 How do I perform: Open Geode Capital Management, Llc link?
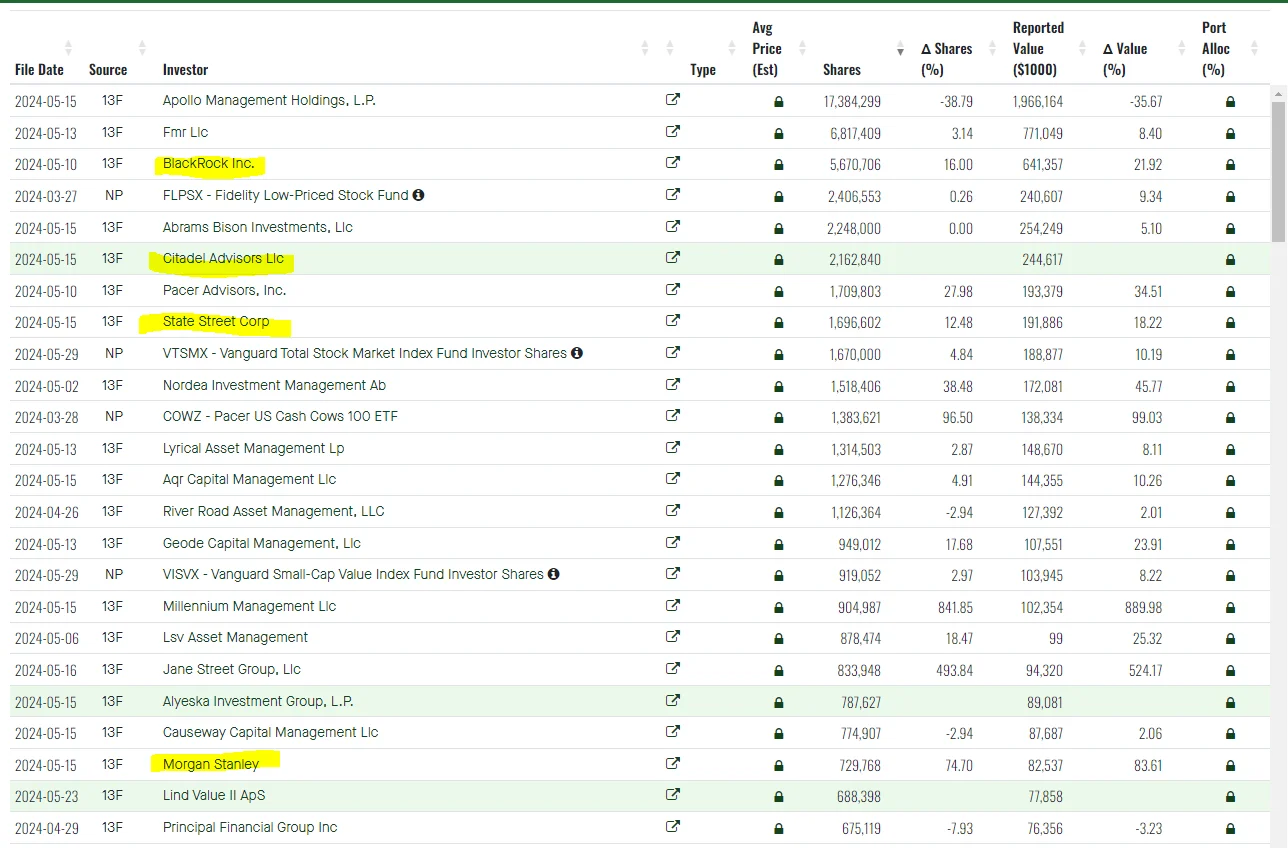262,543
